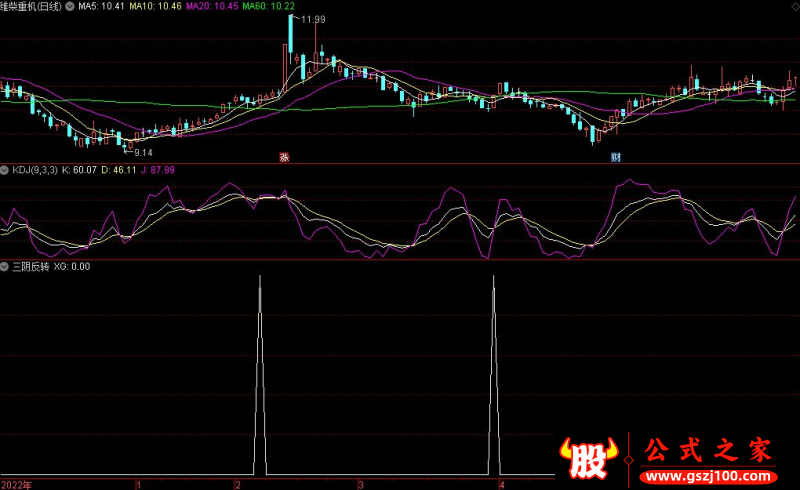Click the blue 财 marker below the chart
The height and width of the screenshot is (490, 800).
[616, 157]
